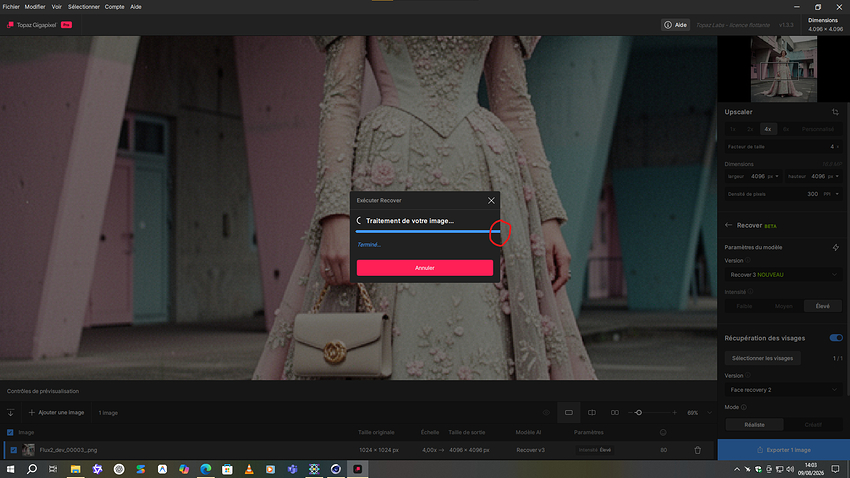Open VLC media player from the taskbar
The image size is (850, 478).
tap(249, 469)
